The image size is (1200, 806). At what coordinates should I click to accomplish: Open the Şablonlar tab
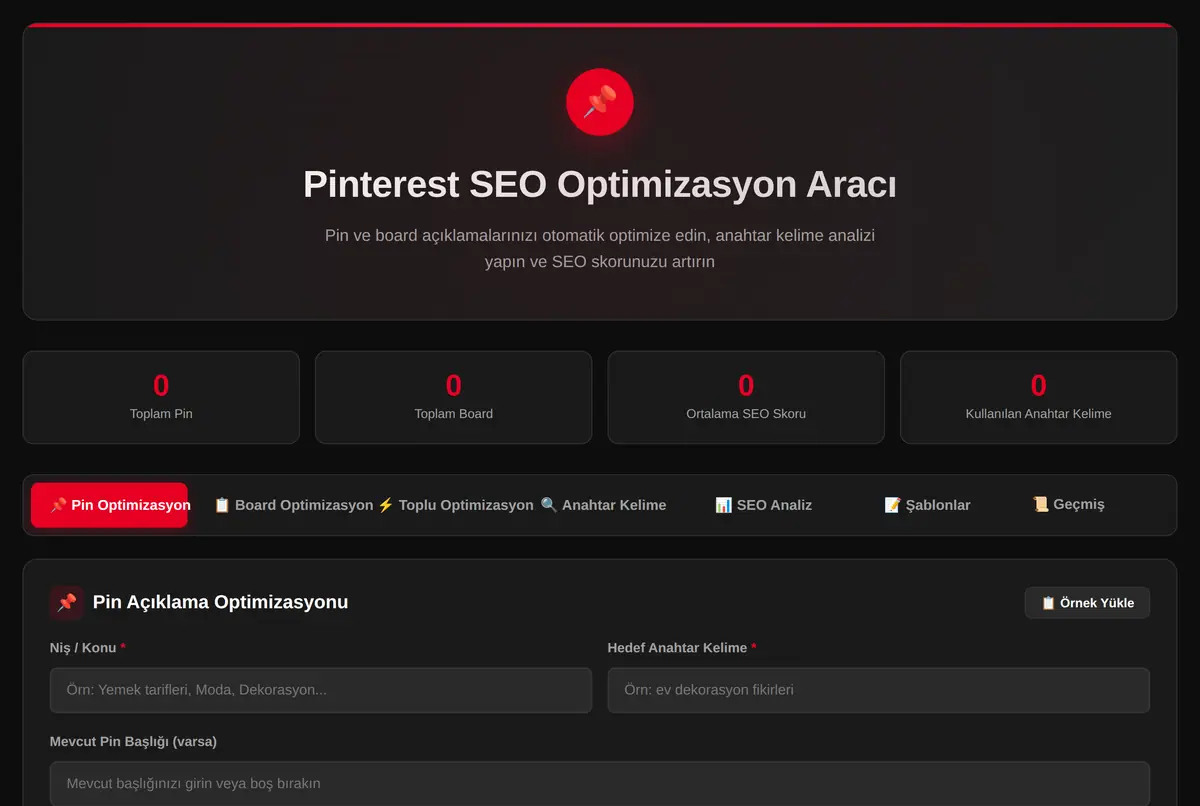coord(927,505)
